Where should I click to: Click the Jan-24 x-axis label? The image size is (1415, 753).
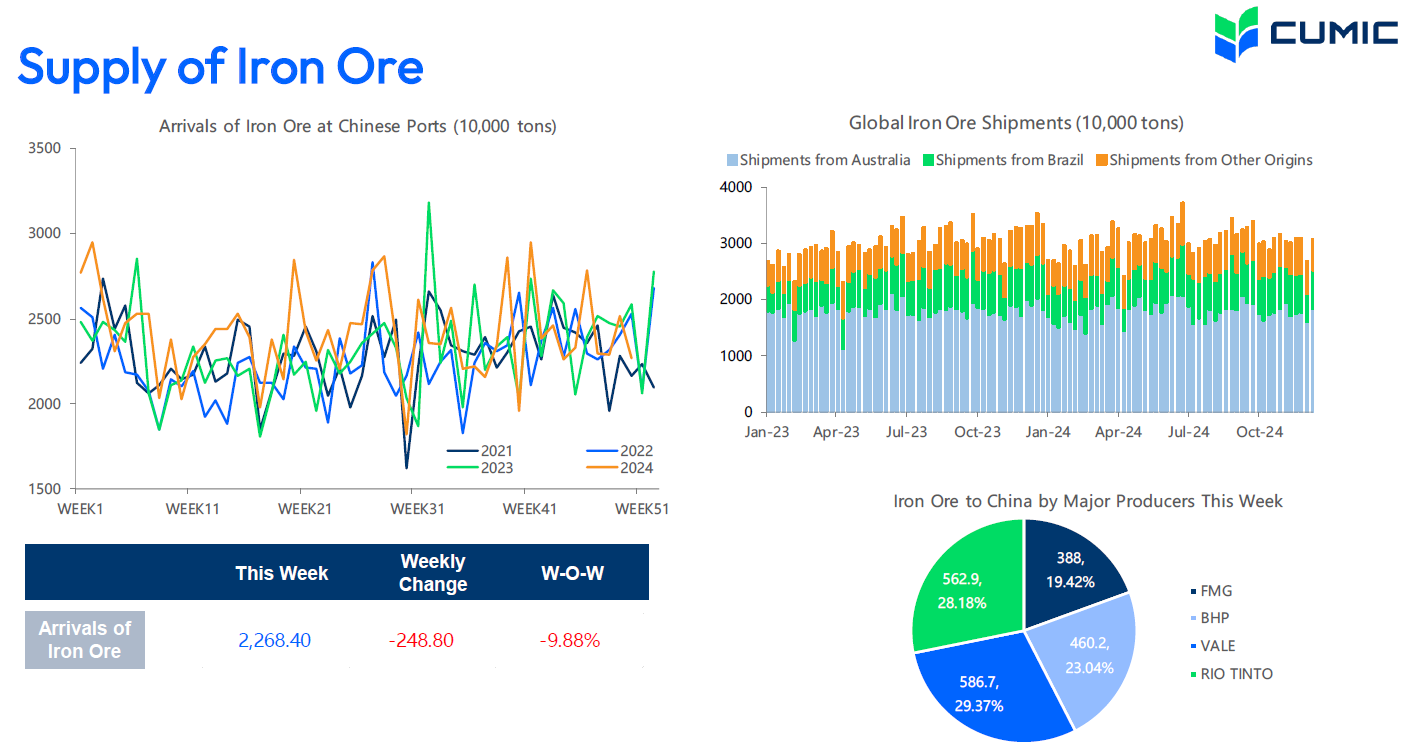(1048, 432)
